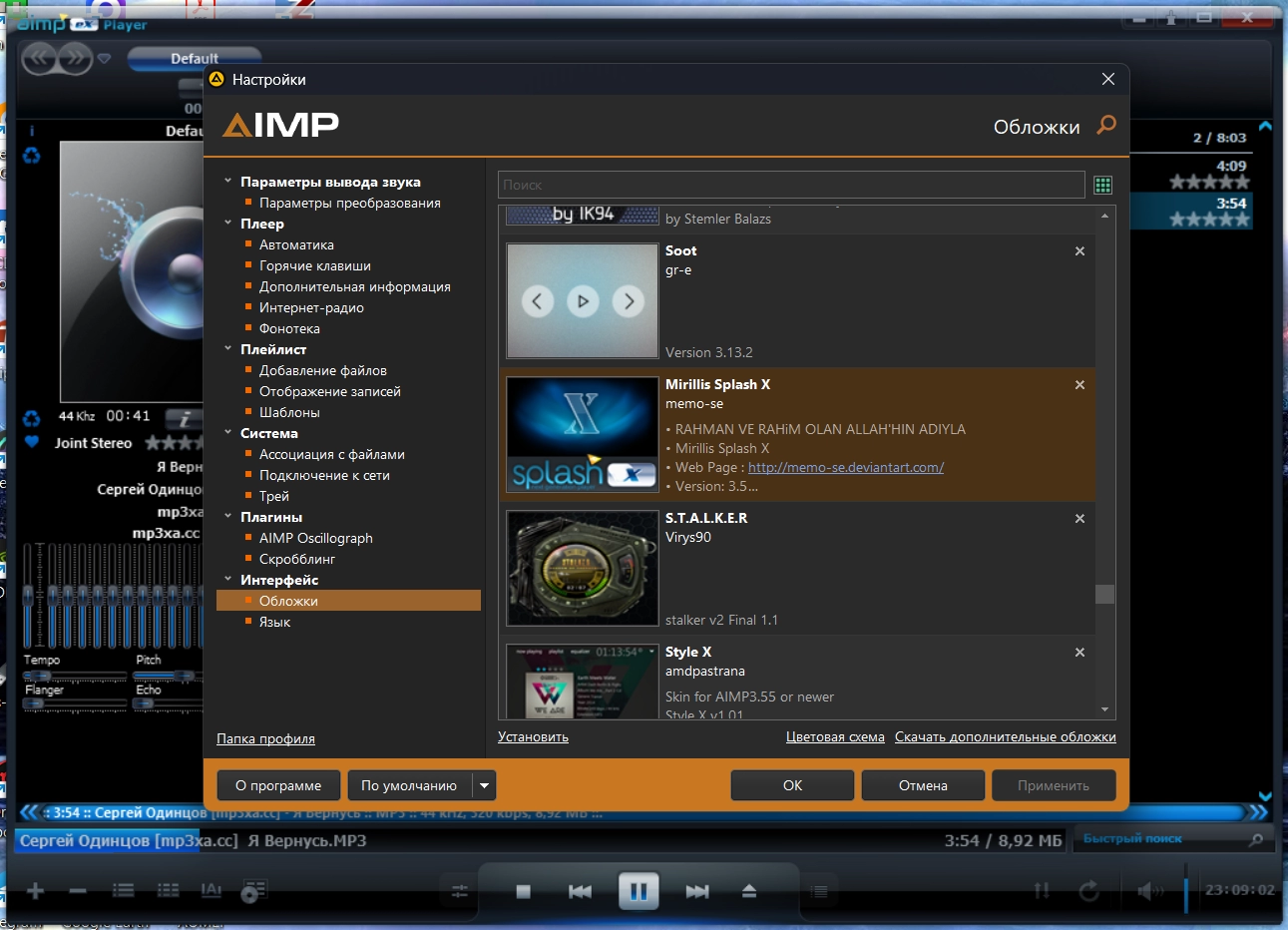Click the Установить link
This screenshot has height=930, width=1288.
533,737
